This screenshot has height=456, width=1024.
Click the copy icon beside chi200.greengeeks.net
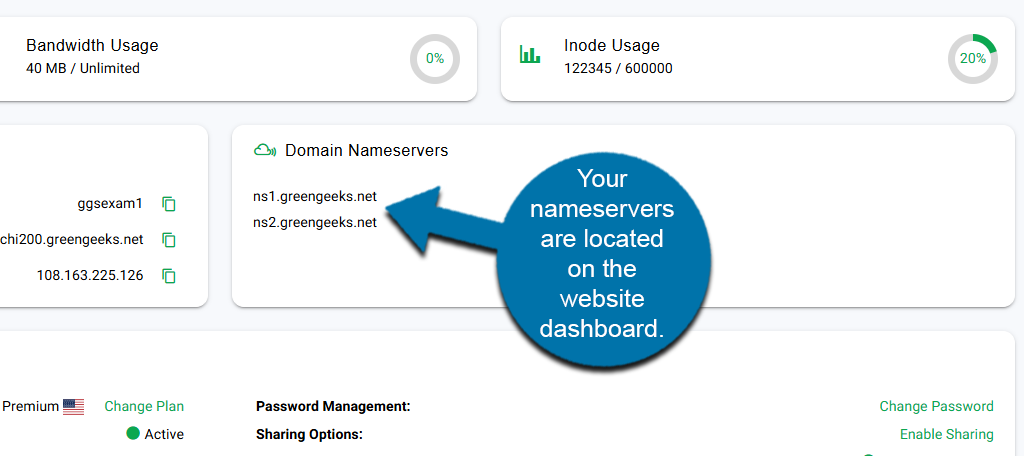point(169,240)
